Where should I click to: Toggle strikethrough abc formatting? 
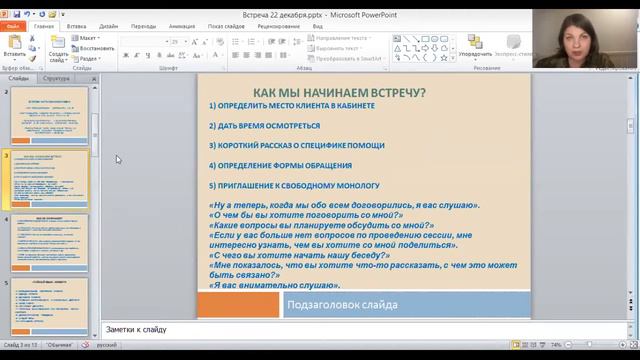pos(170,55)
